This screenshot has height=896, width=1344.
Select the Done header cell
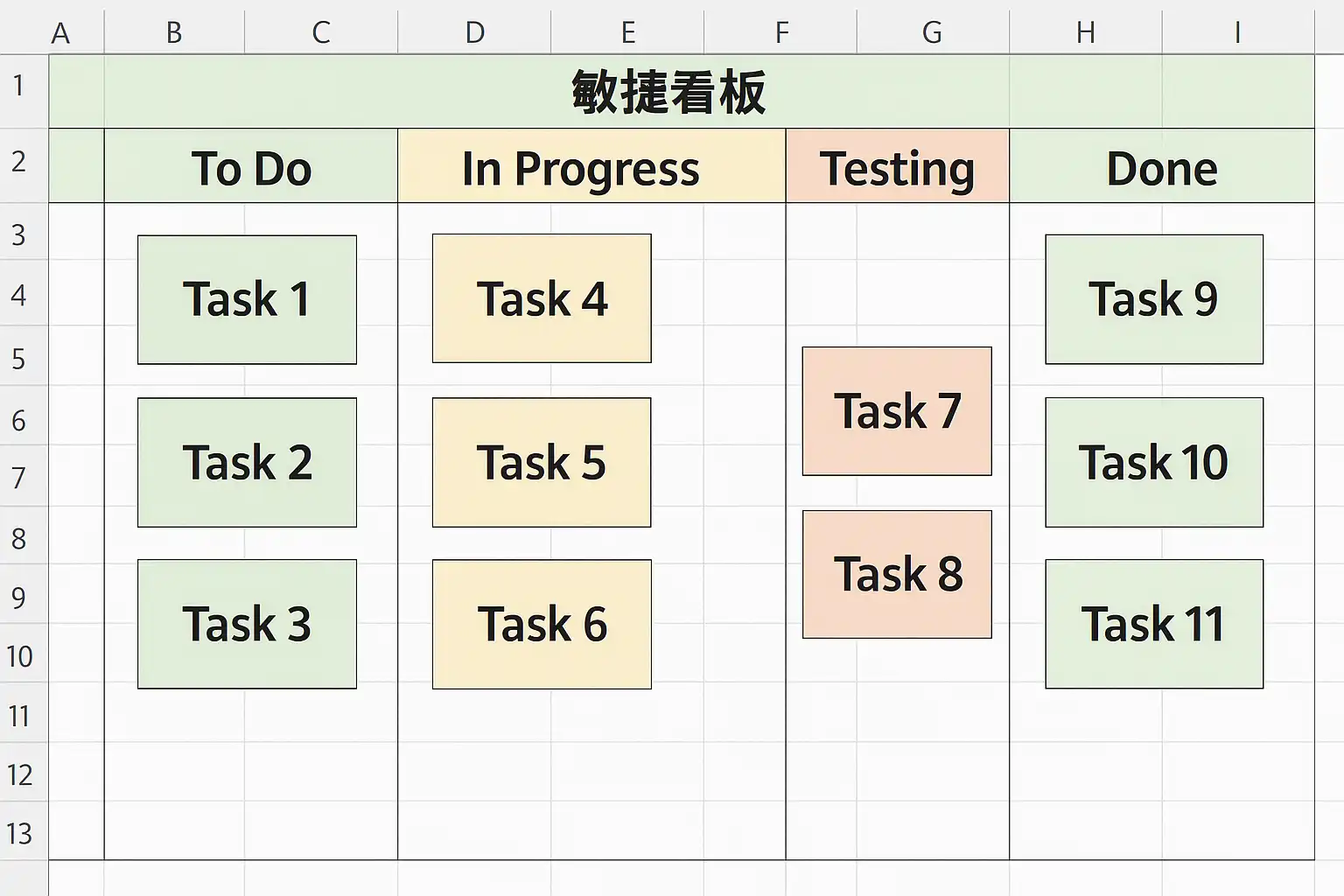(1162, 166)
